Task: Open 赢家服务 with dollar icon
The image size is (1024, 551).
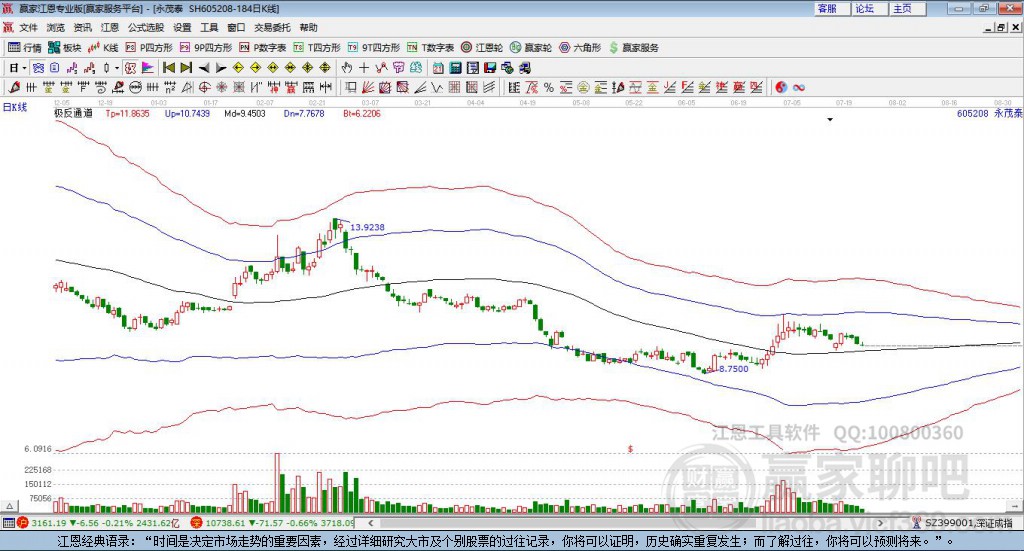Action: pos(633,48)
